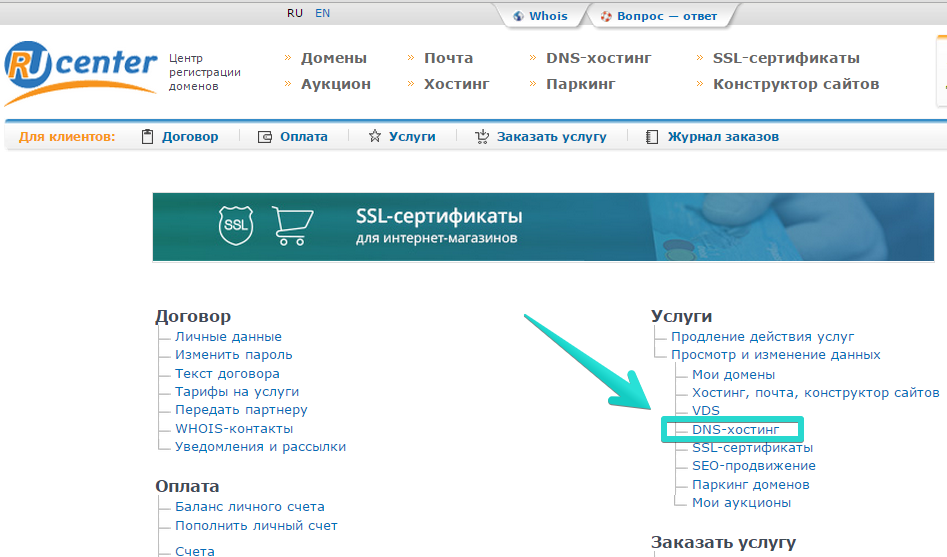Open Пополнить личный счет link
Screen dimensions: 947x557
click(256, 526)
